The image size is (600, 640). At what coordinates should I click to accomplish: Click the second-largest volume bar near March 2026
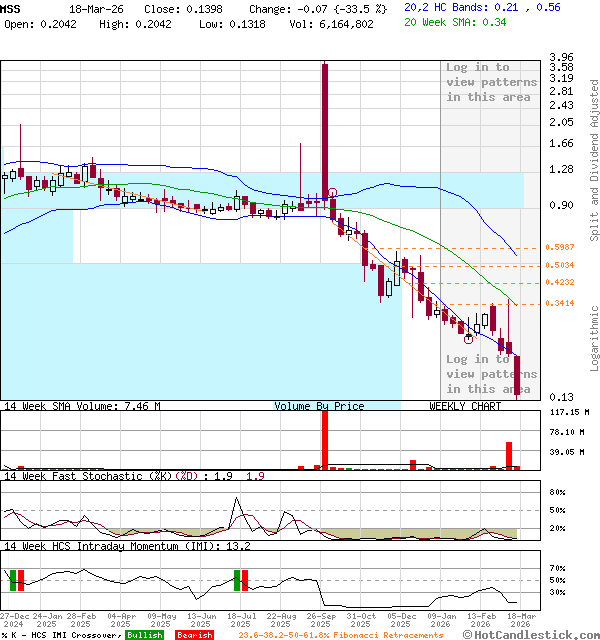pyautogui.click(x=509, y=455)
